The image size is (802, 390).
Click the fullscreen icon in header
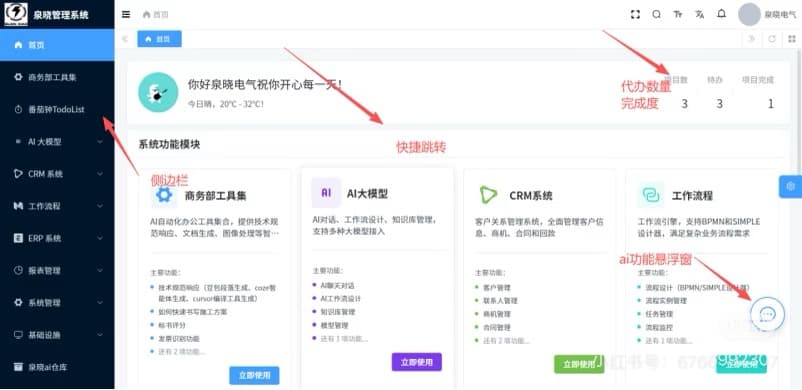tap(635, 14)
